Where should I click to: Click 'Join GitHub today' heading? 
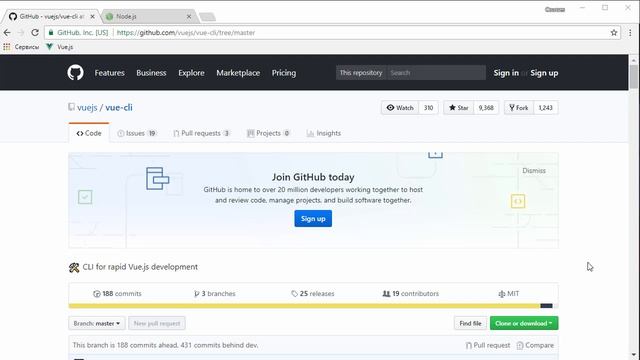[313, 177]
